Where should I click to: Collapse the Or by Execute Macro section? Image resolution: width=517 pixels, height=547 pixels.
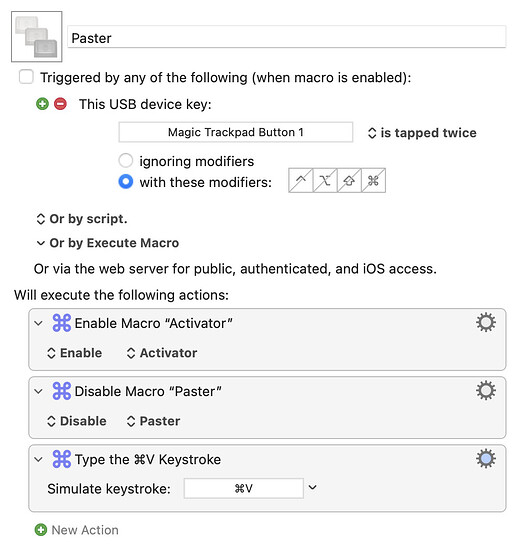click(x=41, y=243)
